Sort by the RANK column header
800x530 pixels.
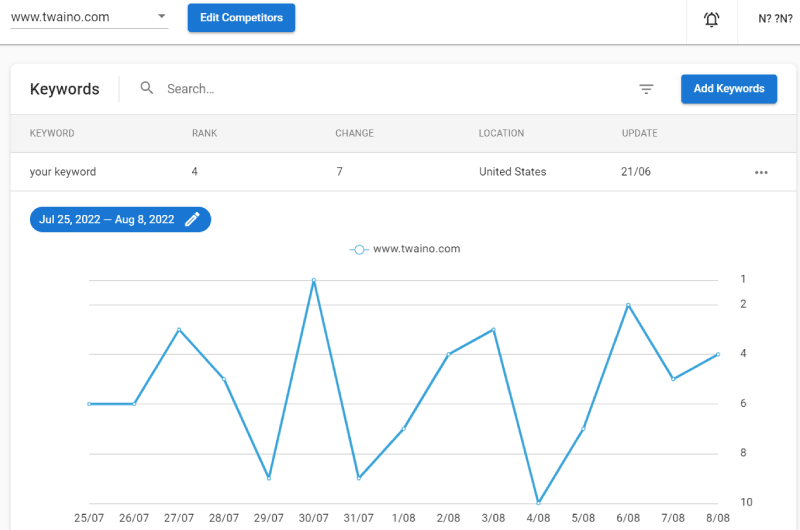tap(205, 133)
